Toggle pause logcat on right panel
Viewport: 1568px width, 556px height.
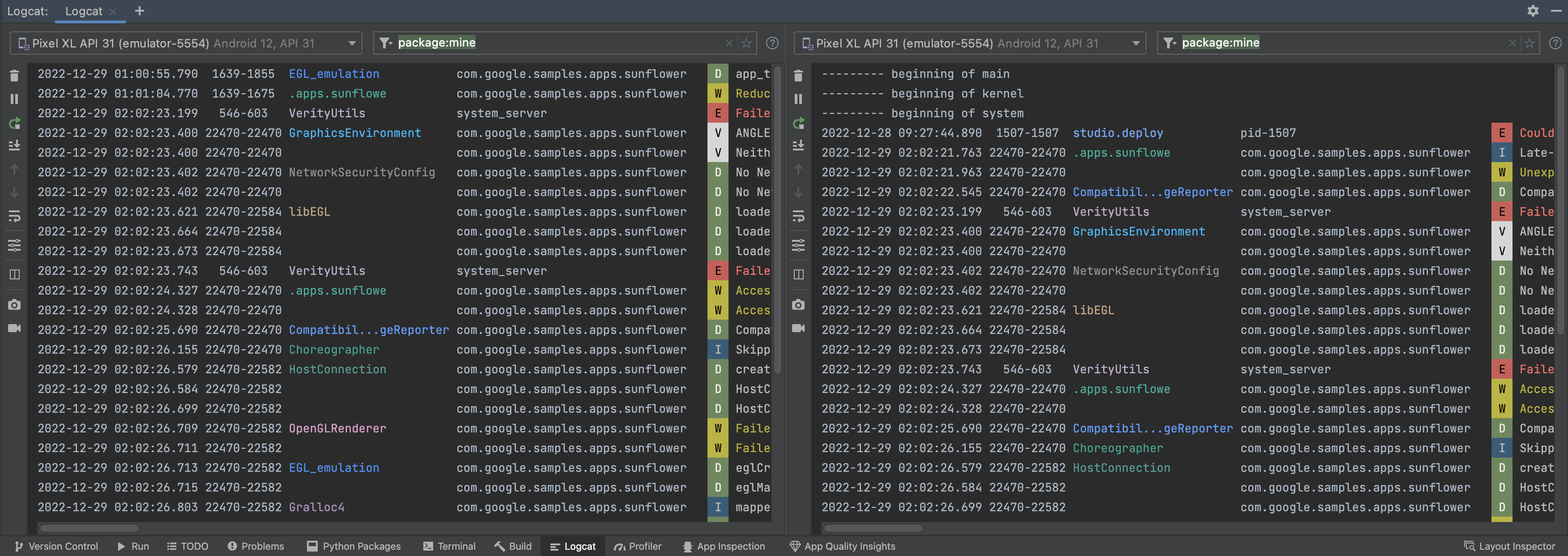click(799, 99)
